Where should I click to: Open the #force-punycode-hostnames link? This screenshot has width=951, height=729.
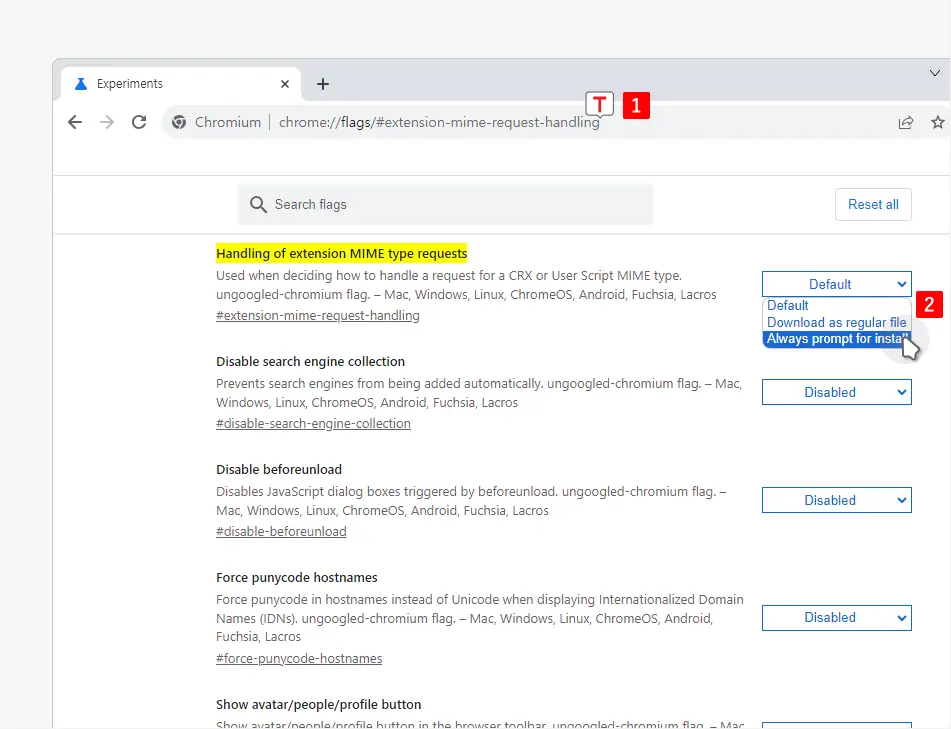coord(298,658)
